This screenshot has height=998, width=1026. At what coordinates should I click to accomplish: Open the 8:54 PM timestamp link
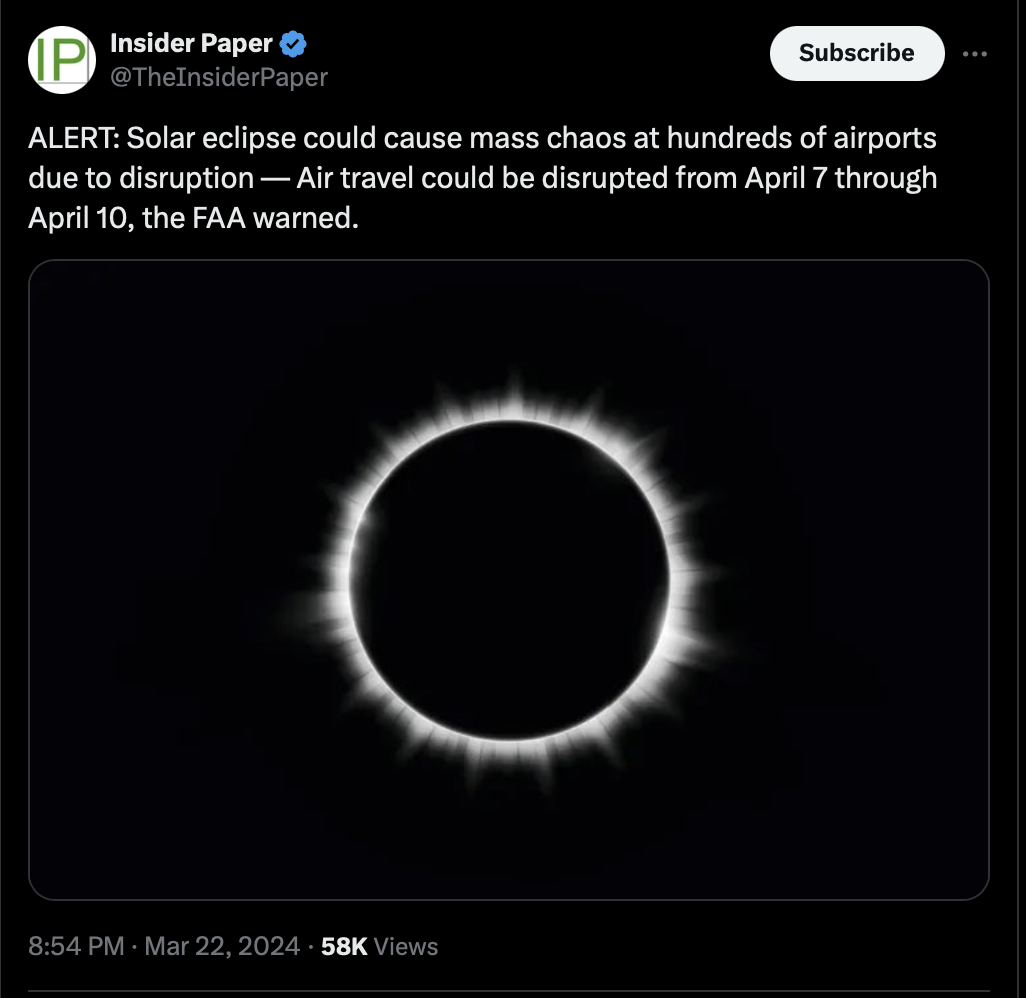coord(76,946)
